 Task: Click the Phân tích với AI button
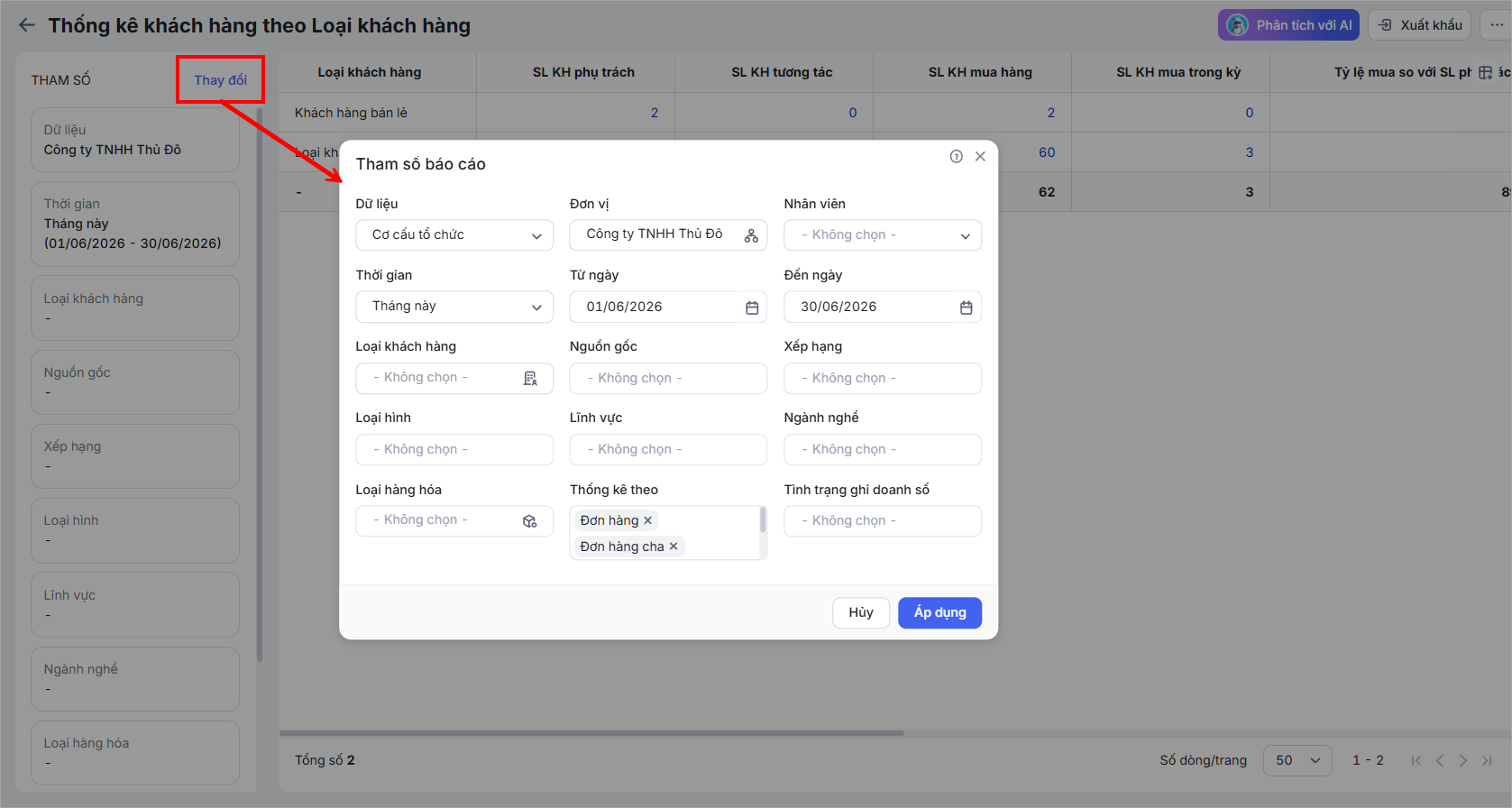tap(1290, 25)
